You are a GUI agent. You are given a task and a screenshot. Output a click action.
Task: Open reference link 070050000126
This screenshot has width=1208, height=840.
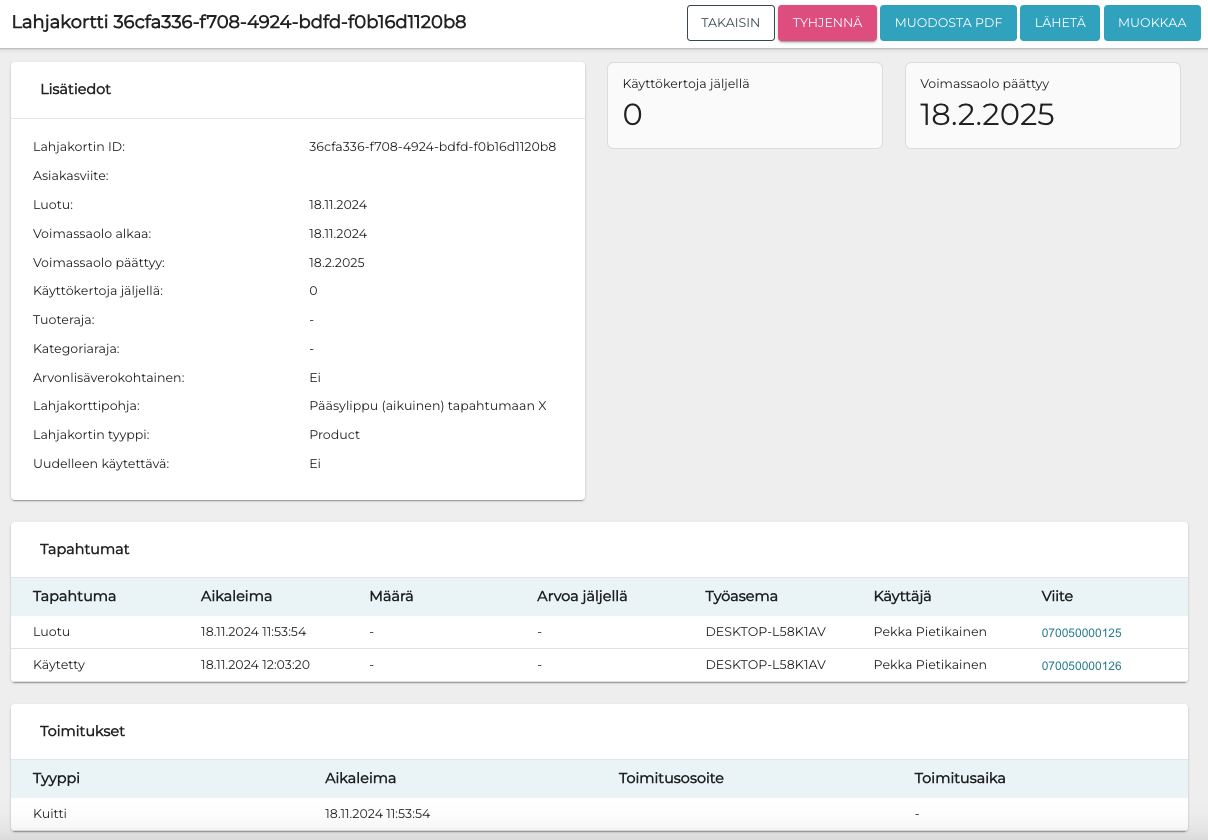[1081, 666]
